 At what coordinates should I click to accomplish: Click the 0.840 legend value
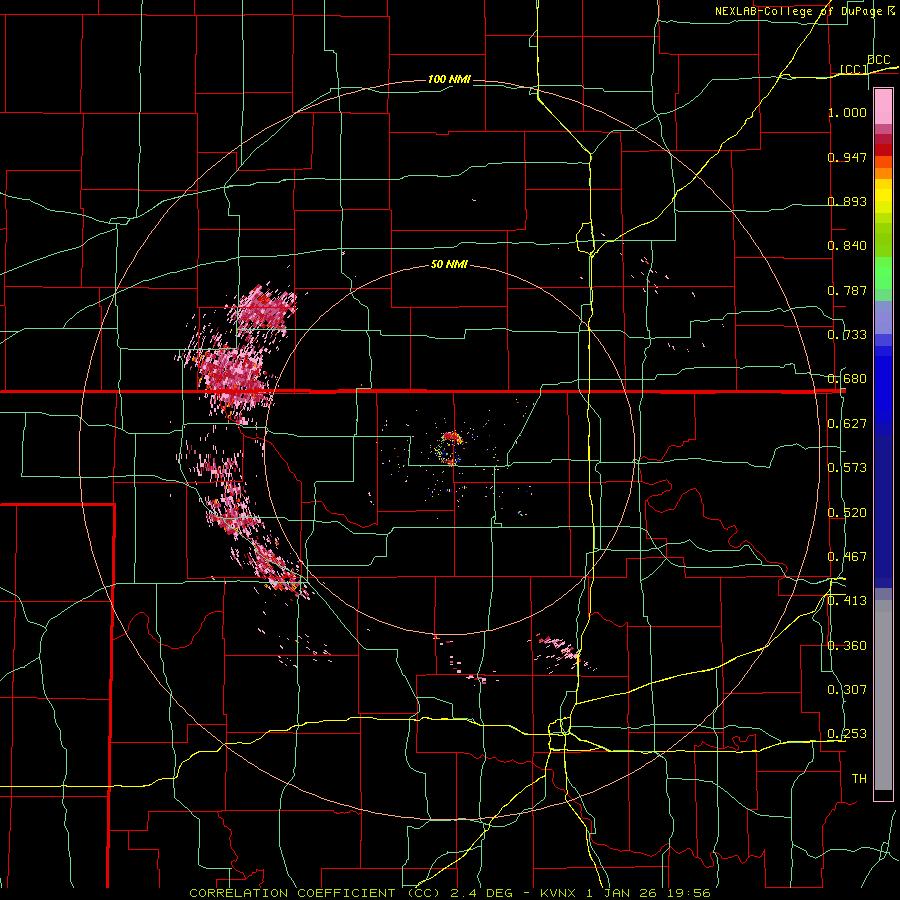coord(847,246)
